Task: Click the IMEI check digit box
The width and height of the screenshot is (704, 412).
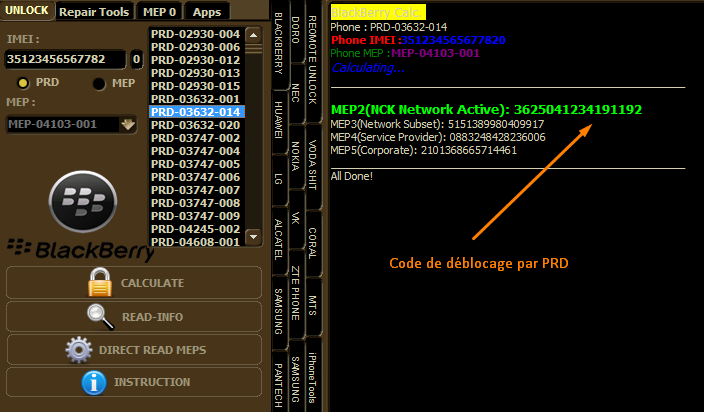Action: 136,59
